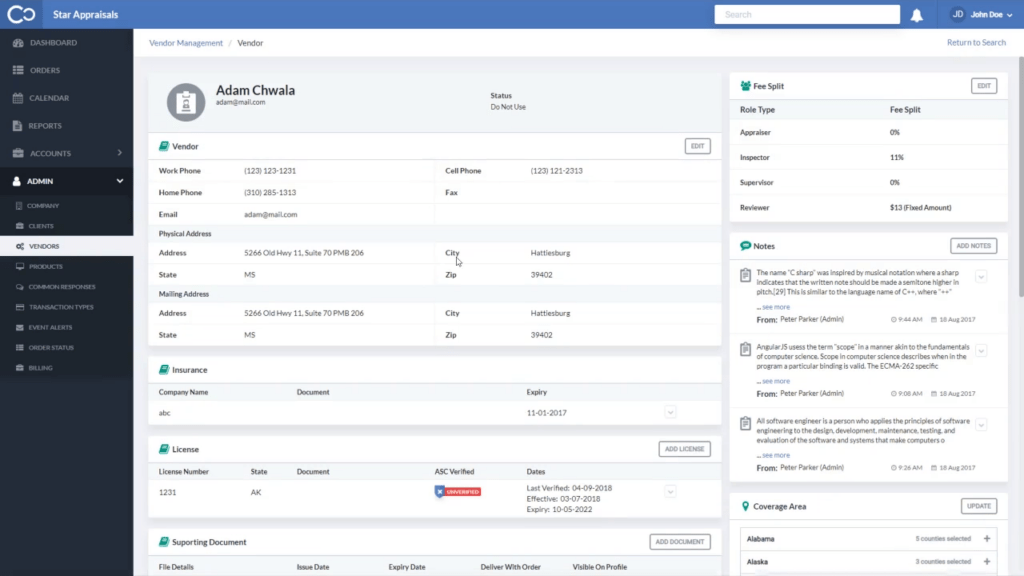Screen dimensions: 1024x576
Task: Click the top Search input field
Action: [x=807, y=14]
